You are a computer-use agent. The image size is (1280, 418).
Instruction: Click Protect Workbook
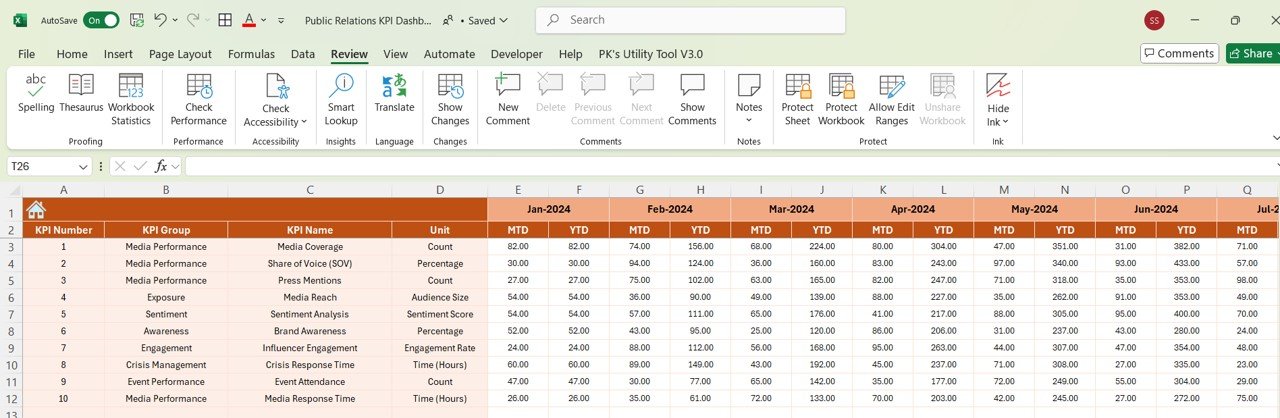[x=841, y=100]
